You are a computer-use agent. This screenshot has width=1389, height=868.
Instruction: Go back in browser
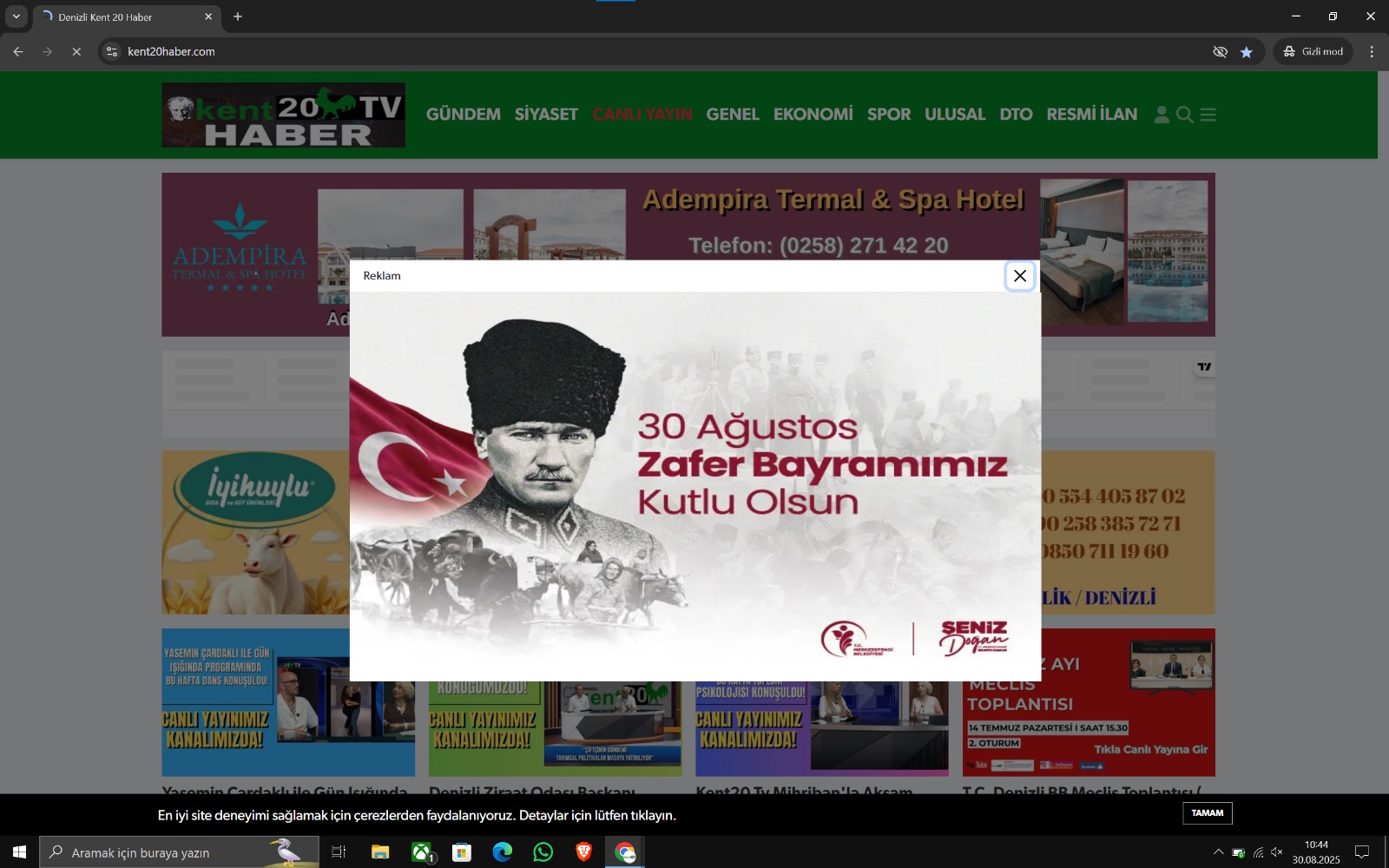[18, 52]
